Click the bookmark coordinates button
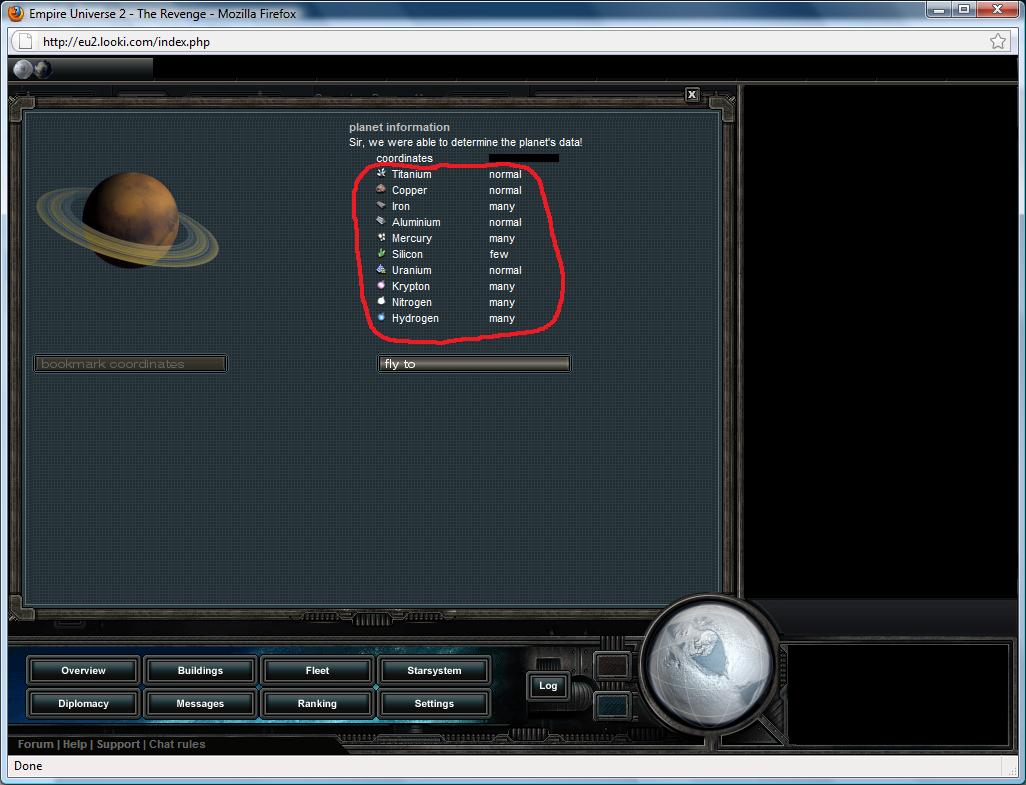The height and width of the screenshot is (785, 1026). click(130, 364)
